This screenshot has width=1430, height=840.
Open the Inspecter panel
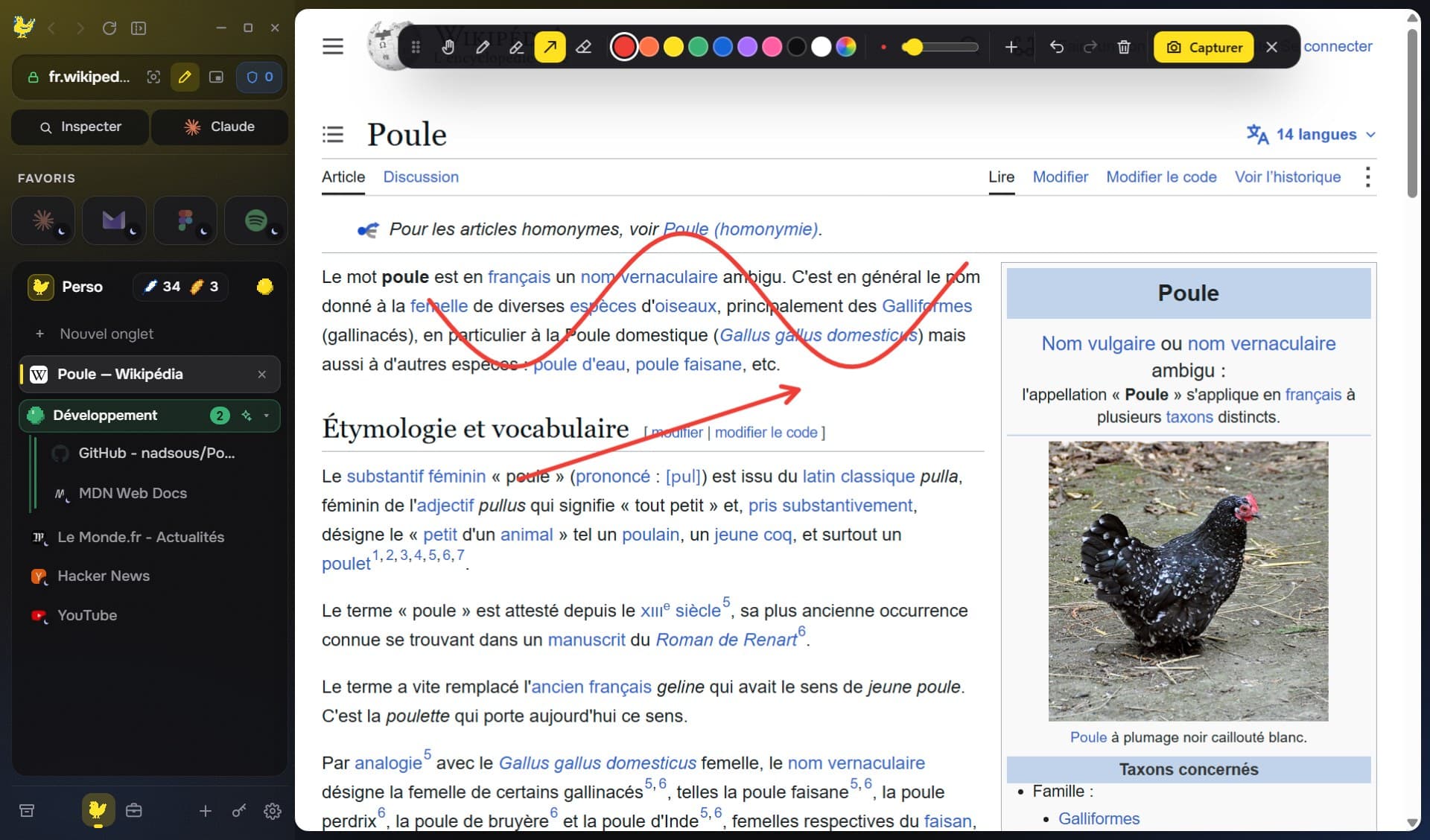pos(80,127)
